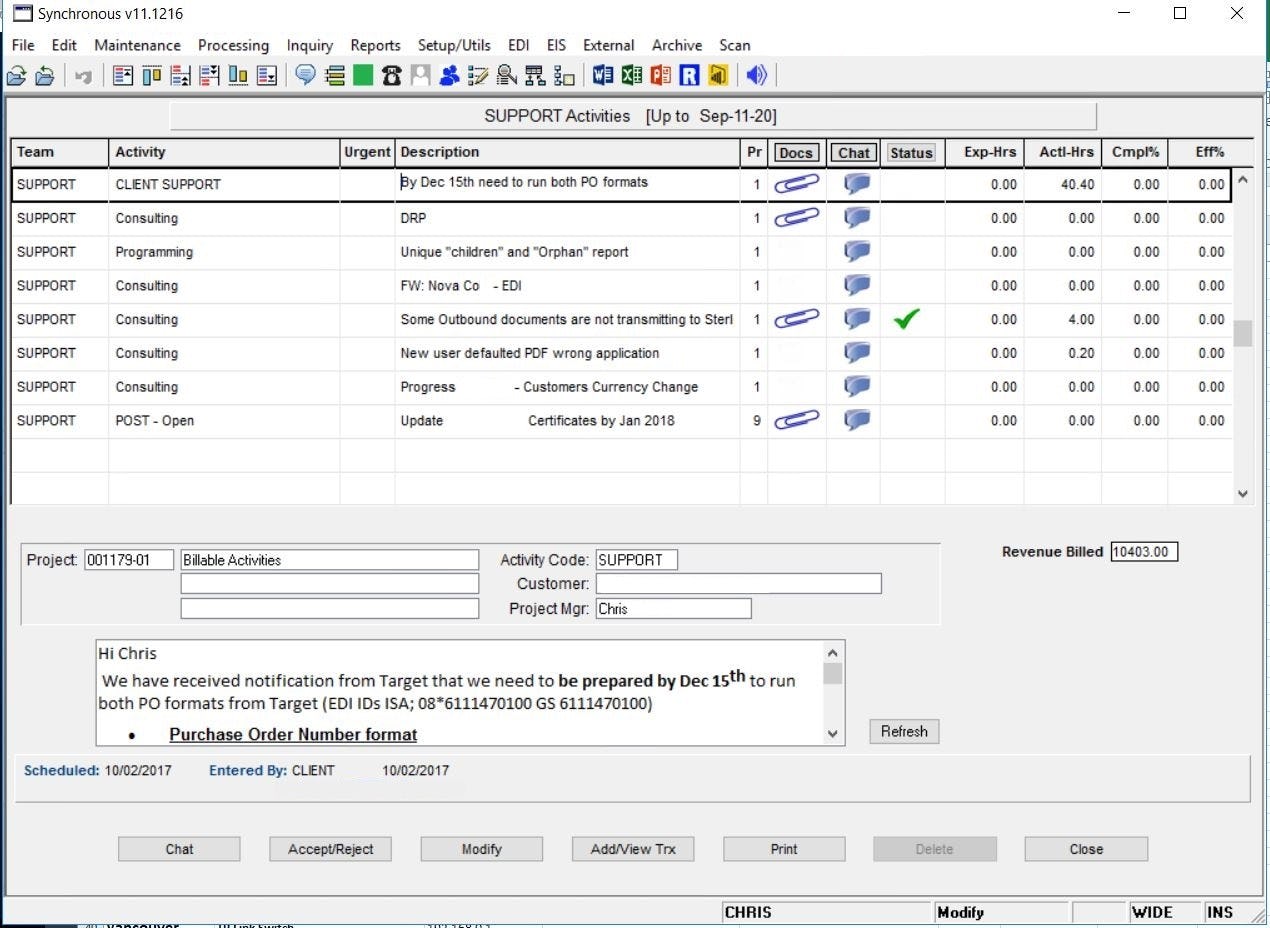Click the Status column header
The width and height of the screenshot is (1270, 928).
[x=911, y=152]
